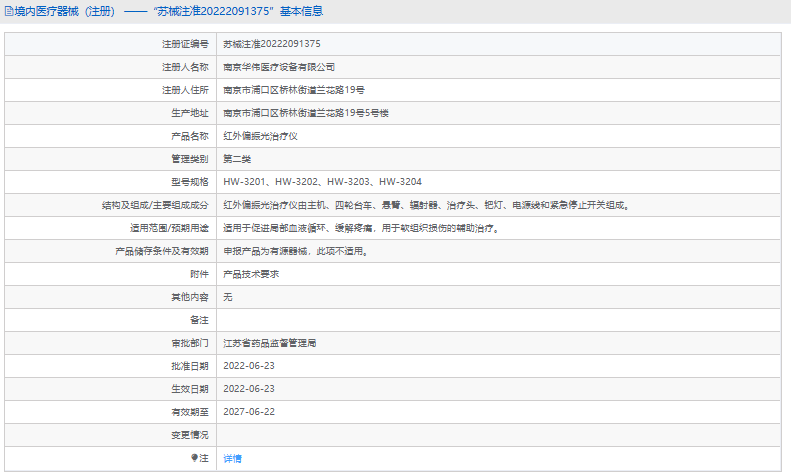Select model specs HW-3201、HW-3202 text
Screen dimensions: 791x475
tap(322, 182)
